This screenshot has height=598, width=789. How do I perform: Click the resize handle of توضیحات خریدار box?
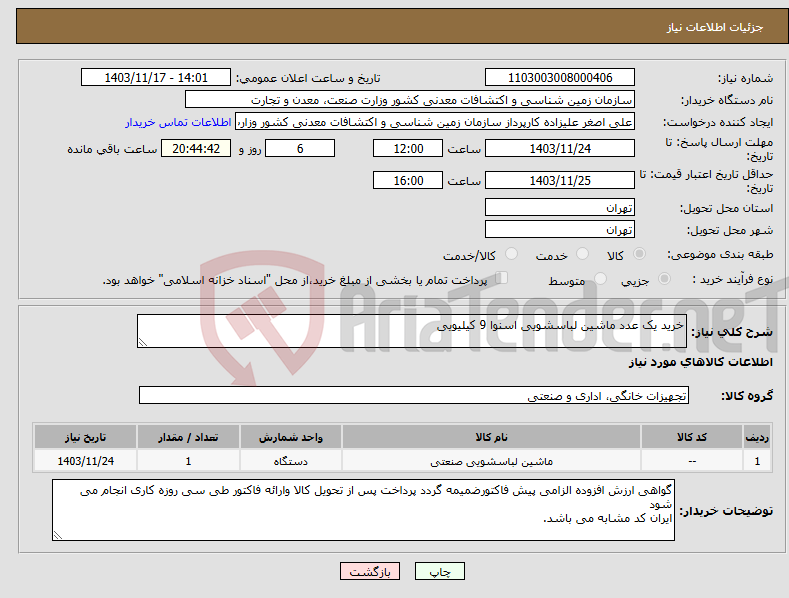tap(58, 535)
